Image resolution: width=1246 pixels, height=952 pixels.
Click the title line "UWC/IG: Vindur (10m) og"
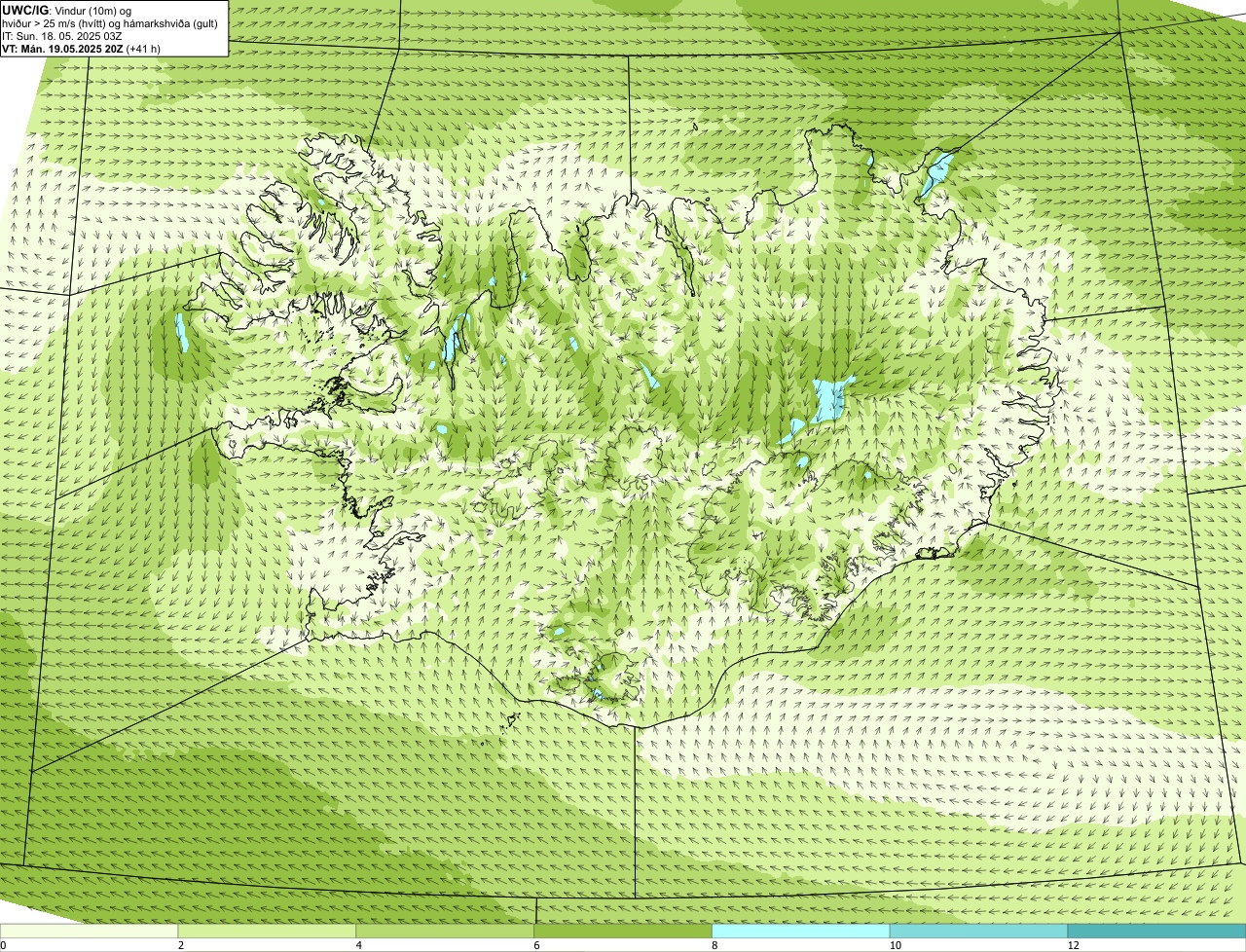67,10
